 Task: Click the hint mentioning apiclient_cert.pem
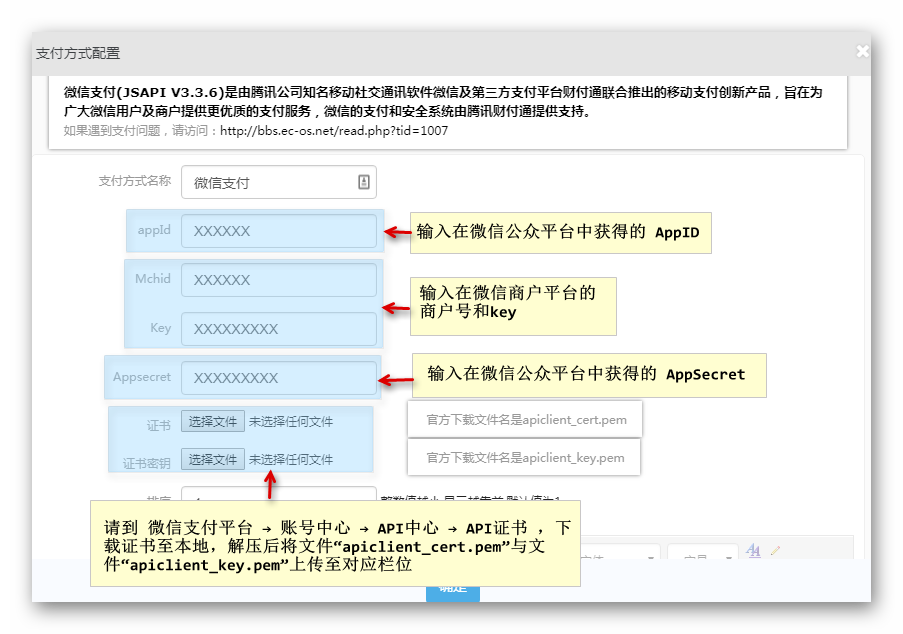click(x=526, y=420)
